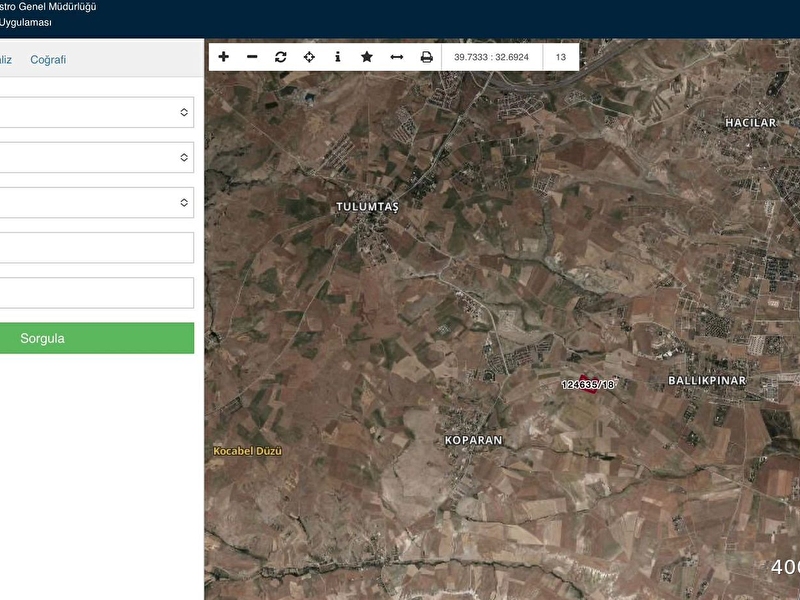This screenshot has width=800, height=600.
Task: Click the Kocabel Düzü map label
Action: coord(247,451)
